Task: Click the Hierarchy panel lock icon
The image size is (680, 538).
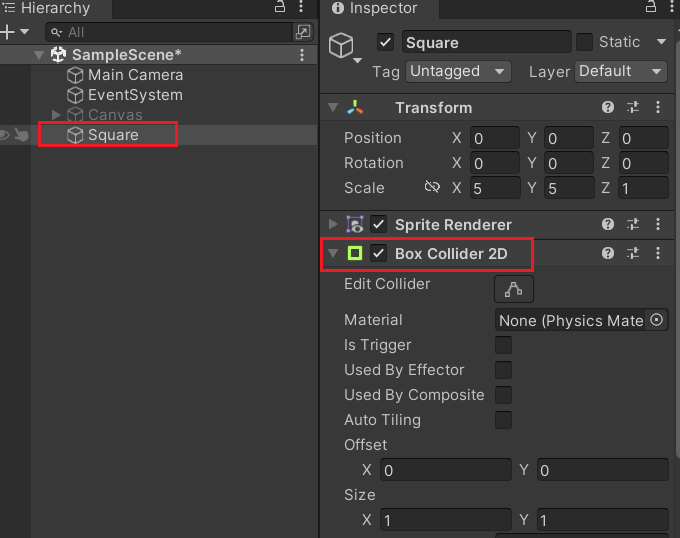Action: click(280, 7)
